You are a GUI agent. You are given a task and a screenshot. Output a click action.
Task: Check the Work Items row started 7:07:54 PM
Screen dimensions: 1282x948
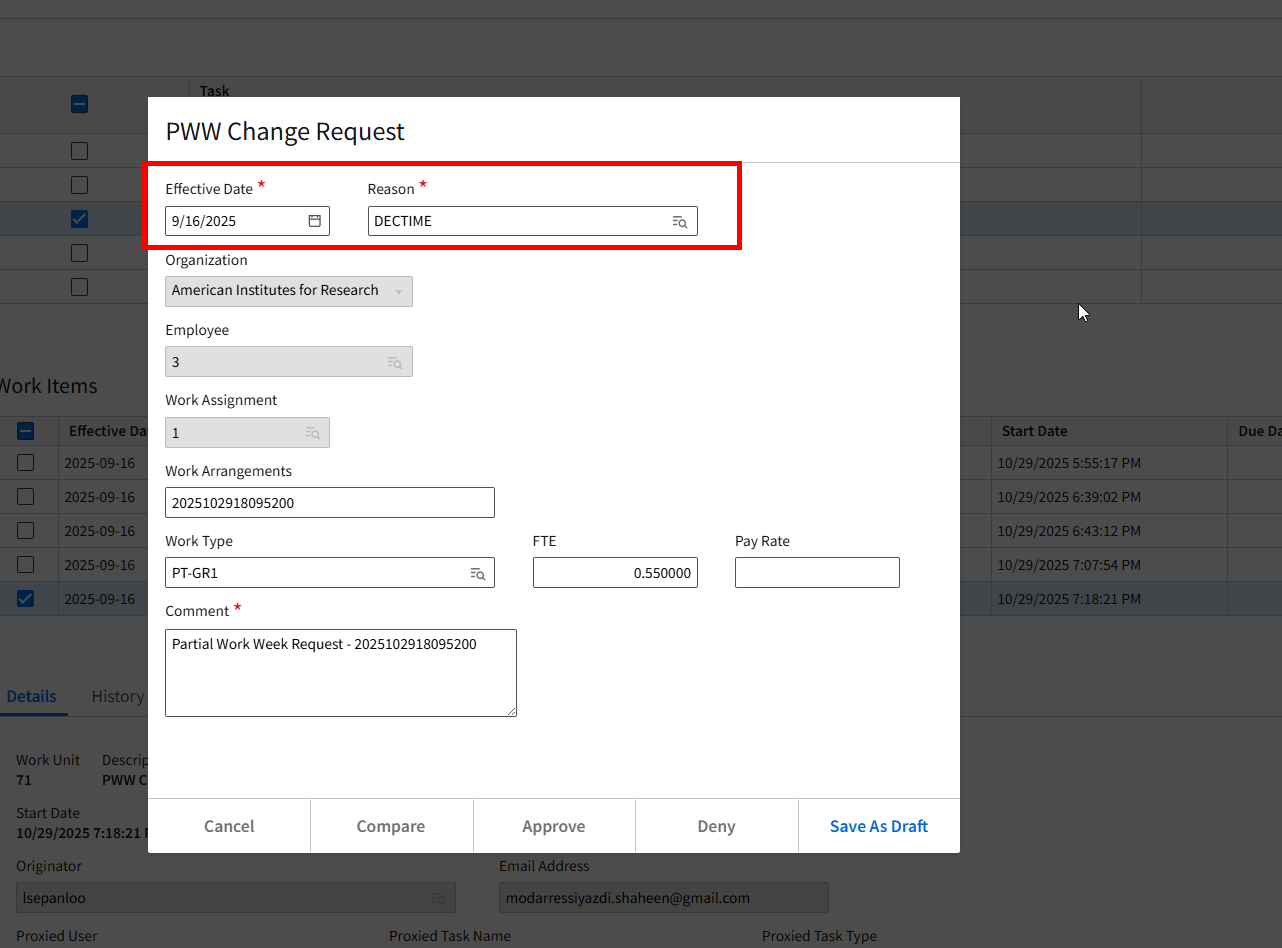(x=26, y=565)
